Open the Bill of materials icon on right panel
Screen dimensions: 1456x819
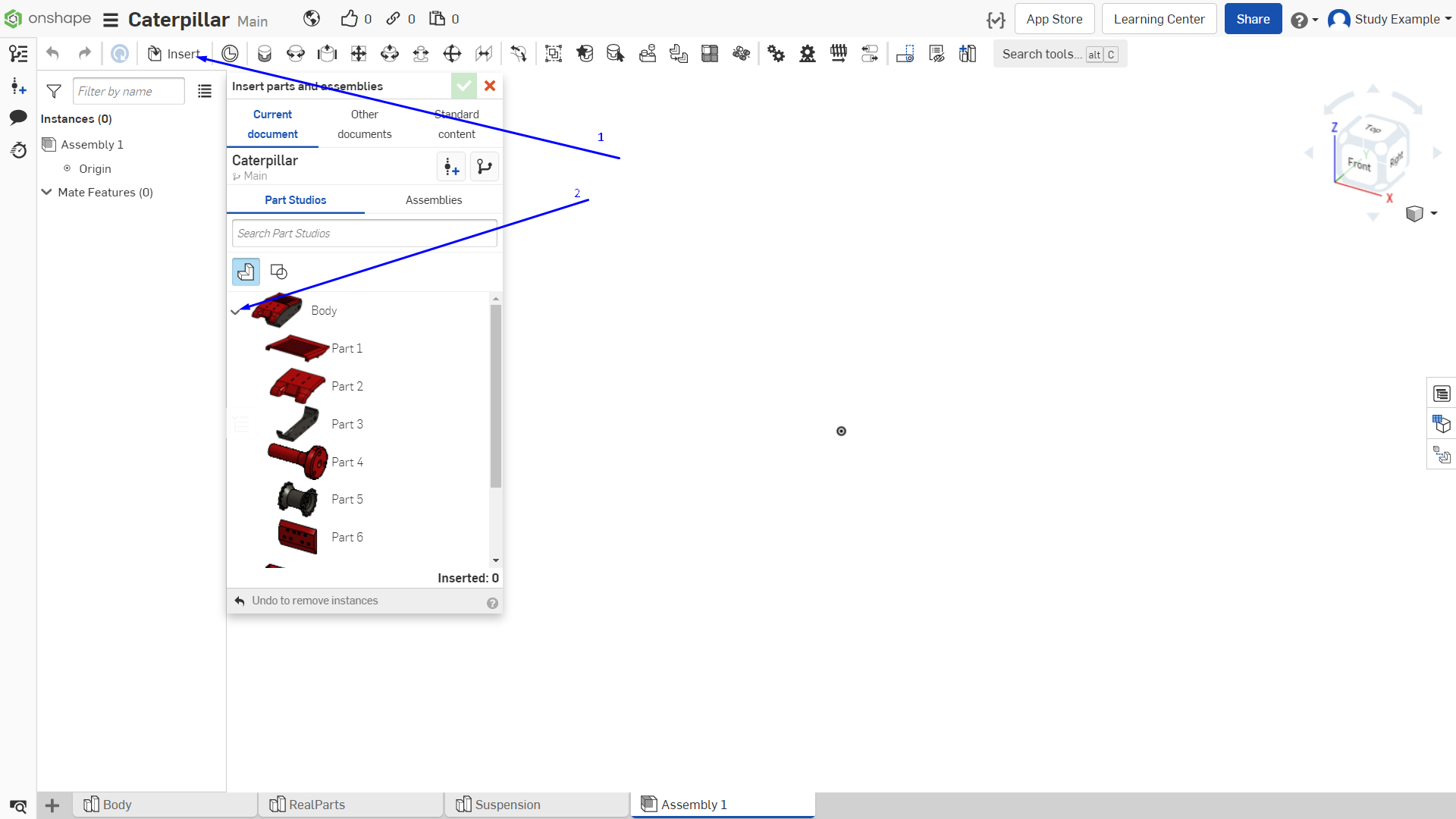1442,394
